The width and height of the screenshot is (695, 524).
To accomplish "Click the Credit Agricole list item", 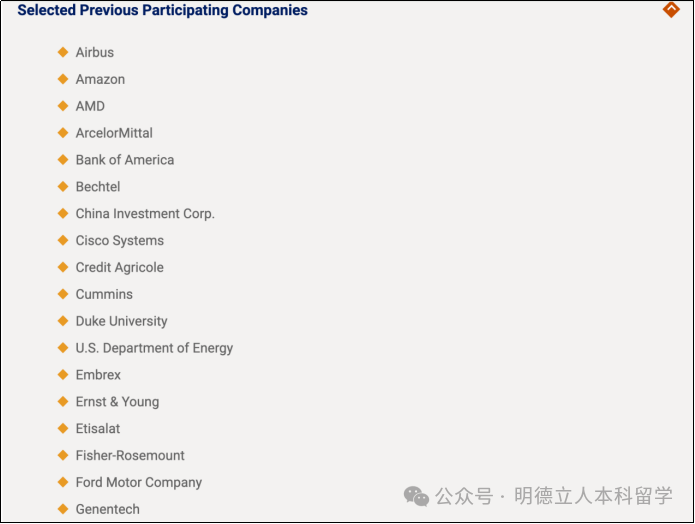I will [x=120, y=267].
